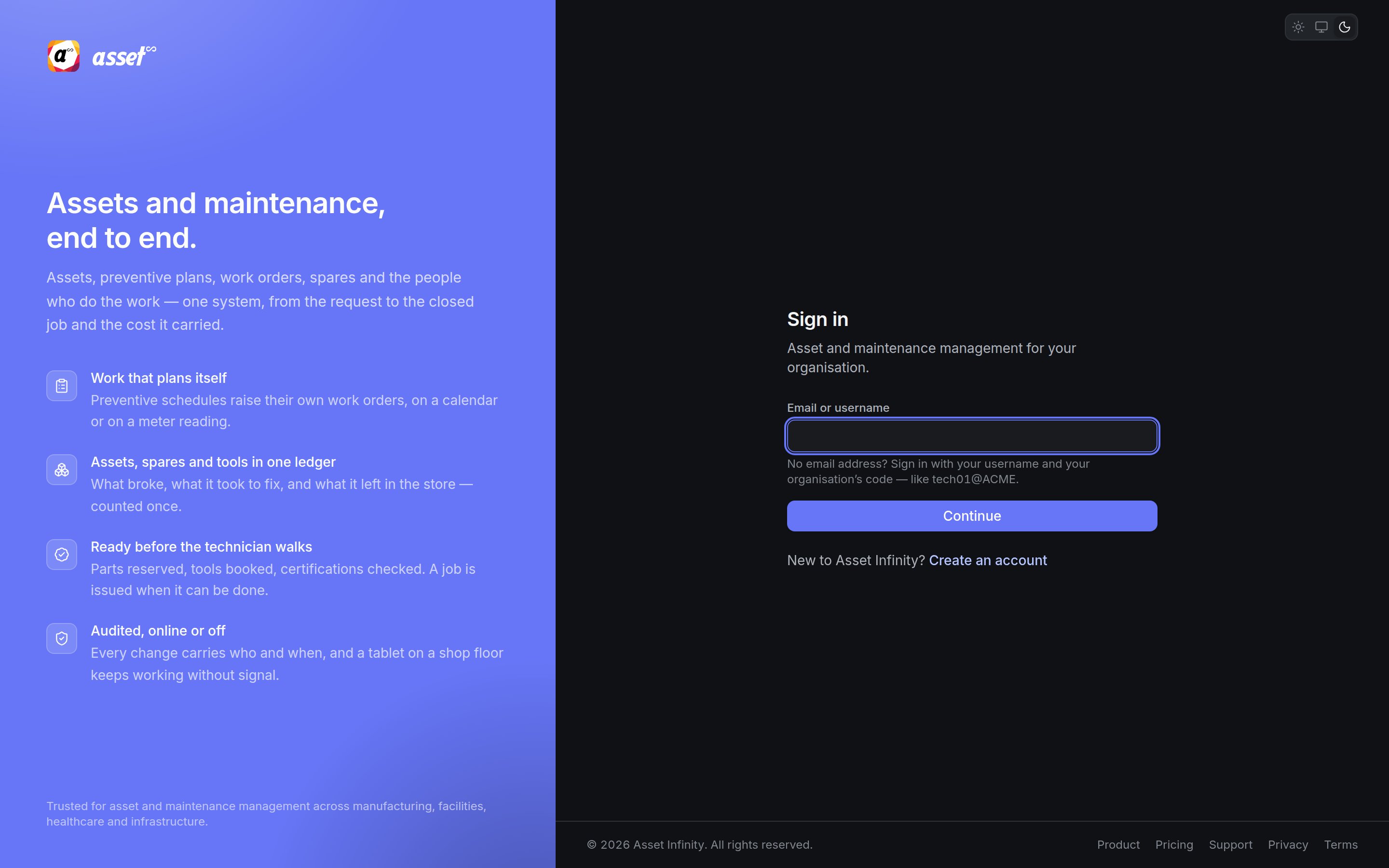Click the 'Email or username' label
This screenshot has height=868, width=1389.
point(838,408)
